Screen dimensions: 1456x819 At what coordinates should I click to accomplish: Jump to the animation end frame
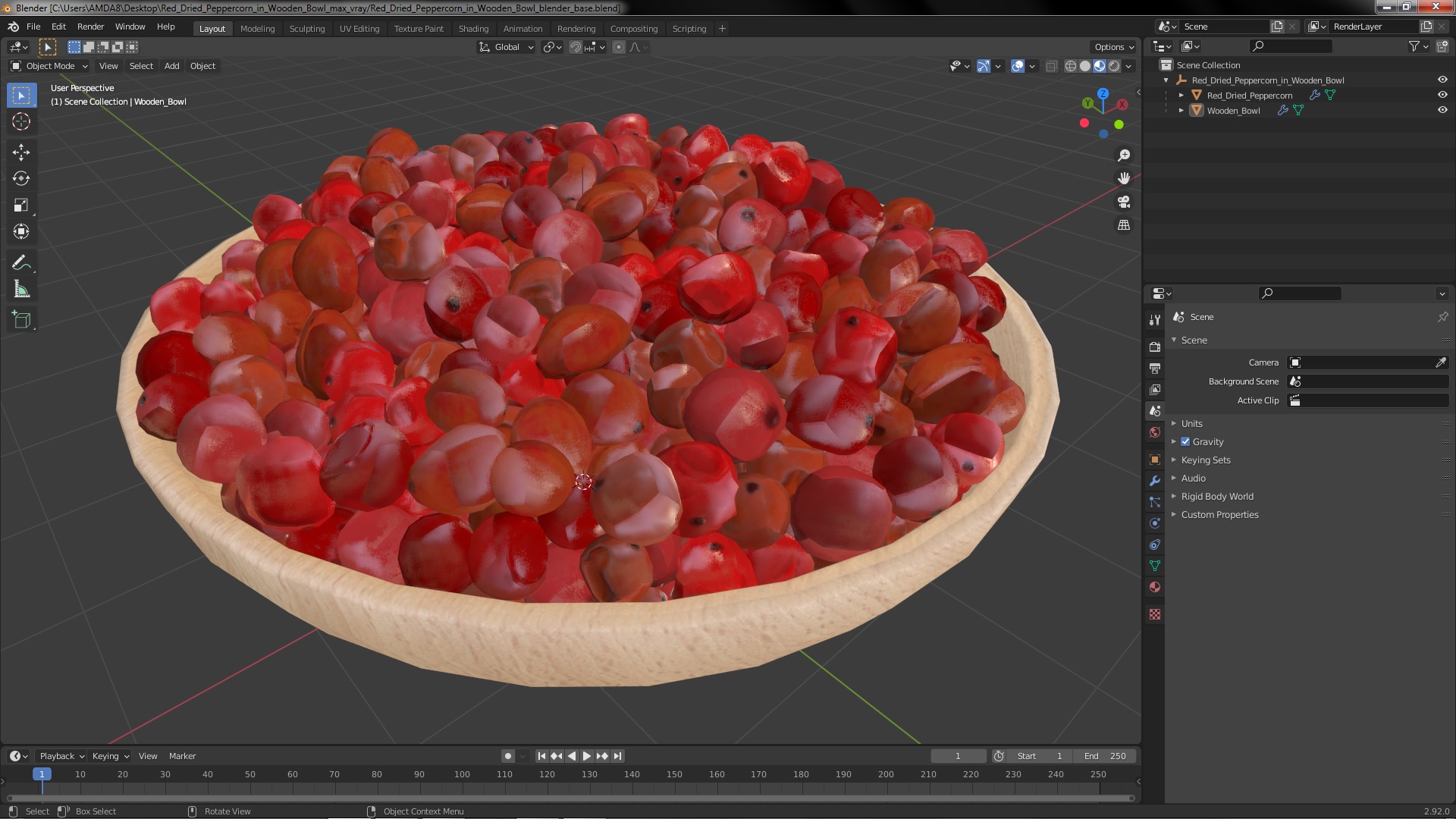coord(617,756)
